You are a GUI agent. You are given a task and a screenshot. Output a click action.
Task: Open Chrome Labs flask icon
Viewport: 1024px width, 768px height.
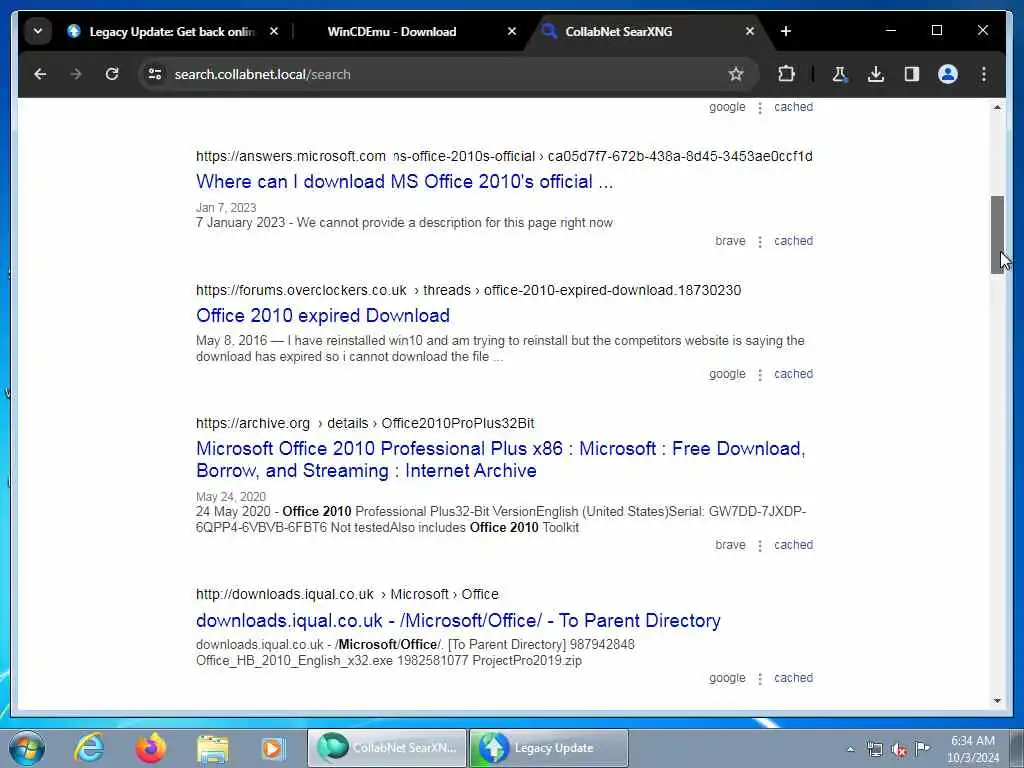pyautogui.click(x=840, y=74)
